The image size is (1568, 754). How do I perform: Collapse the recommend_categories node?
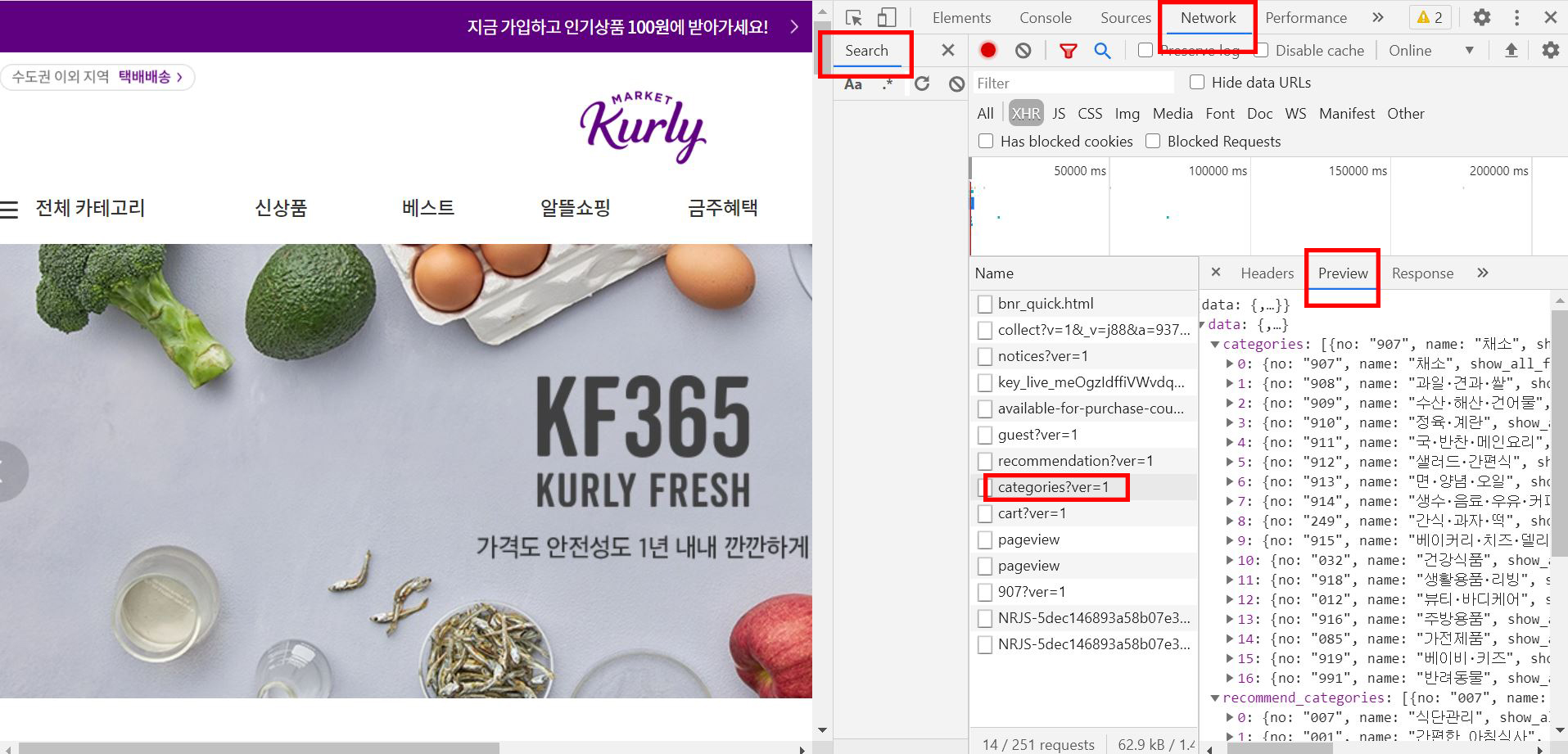tap(1215, 698)
